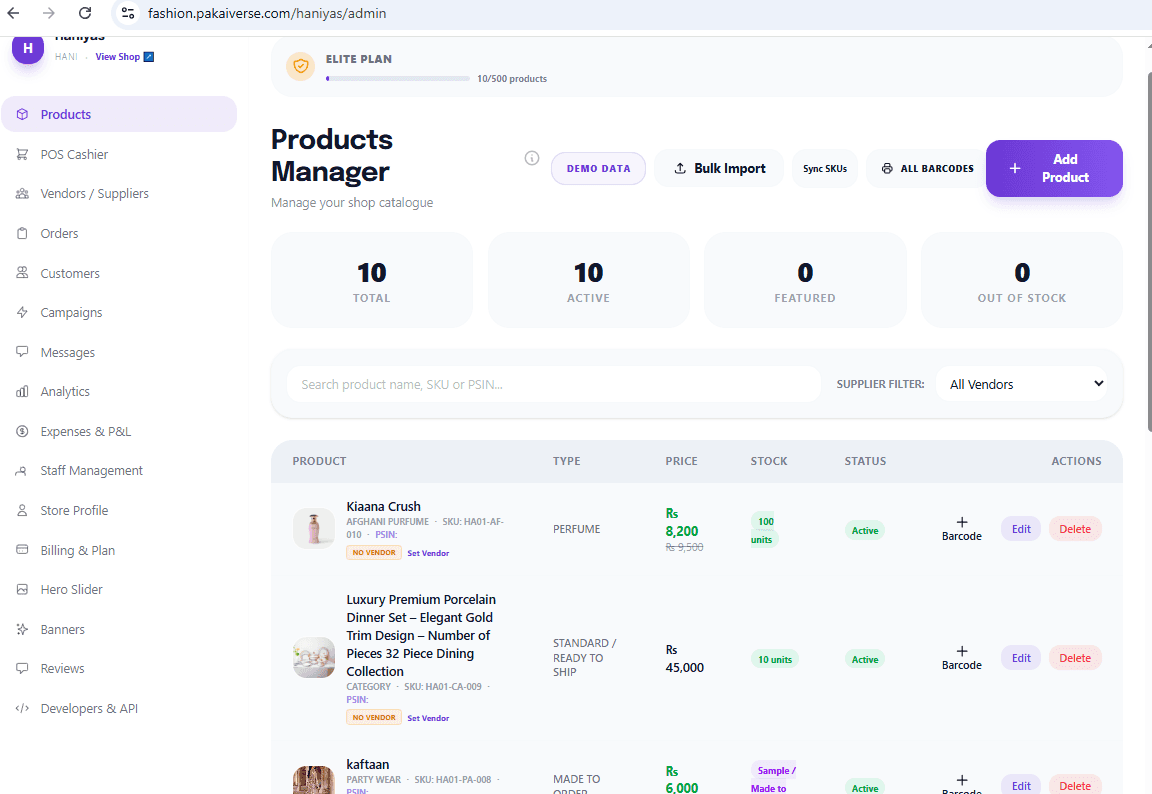The height and width of the screenshot is (794, 1152).
Task: Click the info icon beside Products Manager
Action: pyautogui.click(x=532, y=158)
